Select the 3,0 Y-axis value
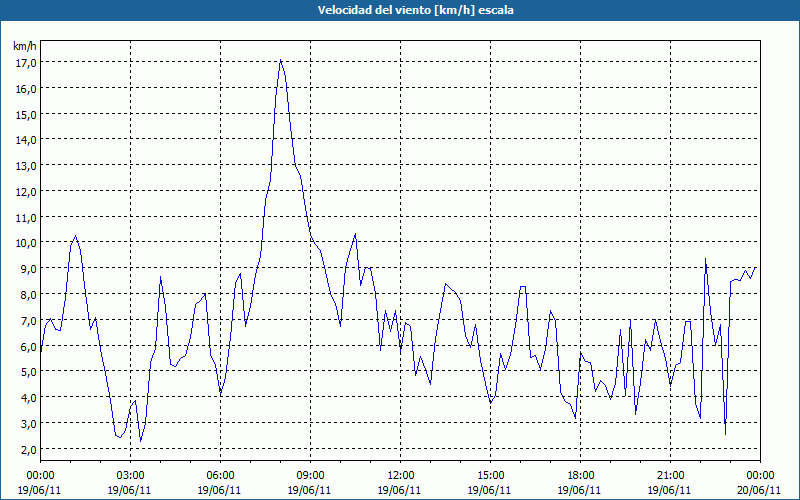This screenshot has height=500, width=800. [x=28, y=423]
